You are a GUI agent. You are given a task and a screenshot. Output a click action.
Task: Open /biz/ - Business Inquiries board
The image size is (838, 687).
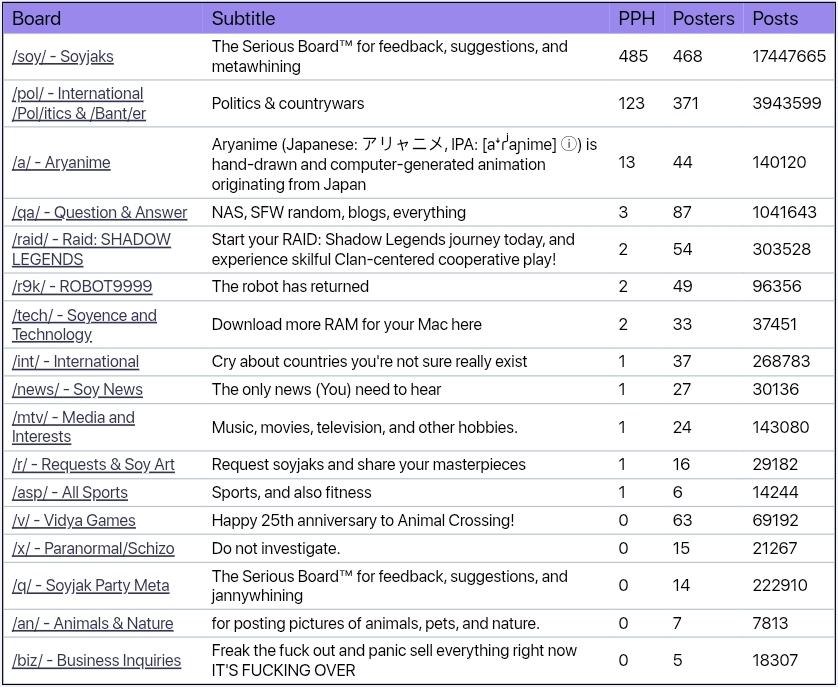(x=96, y=660)
